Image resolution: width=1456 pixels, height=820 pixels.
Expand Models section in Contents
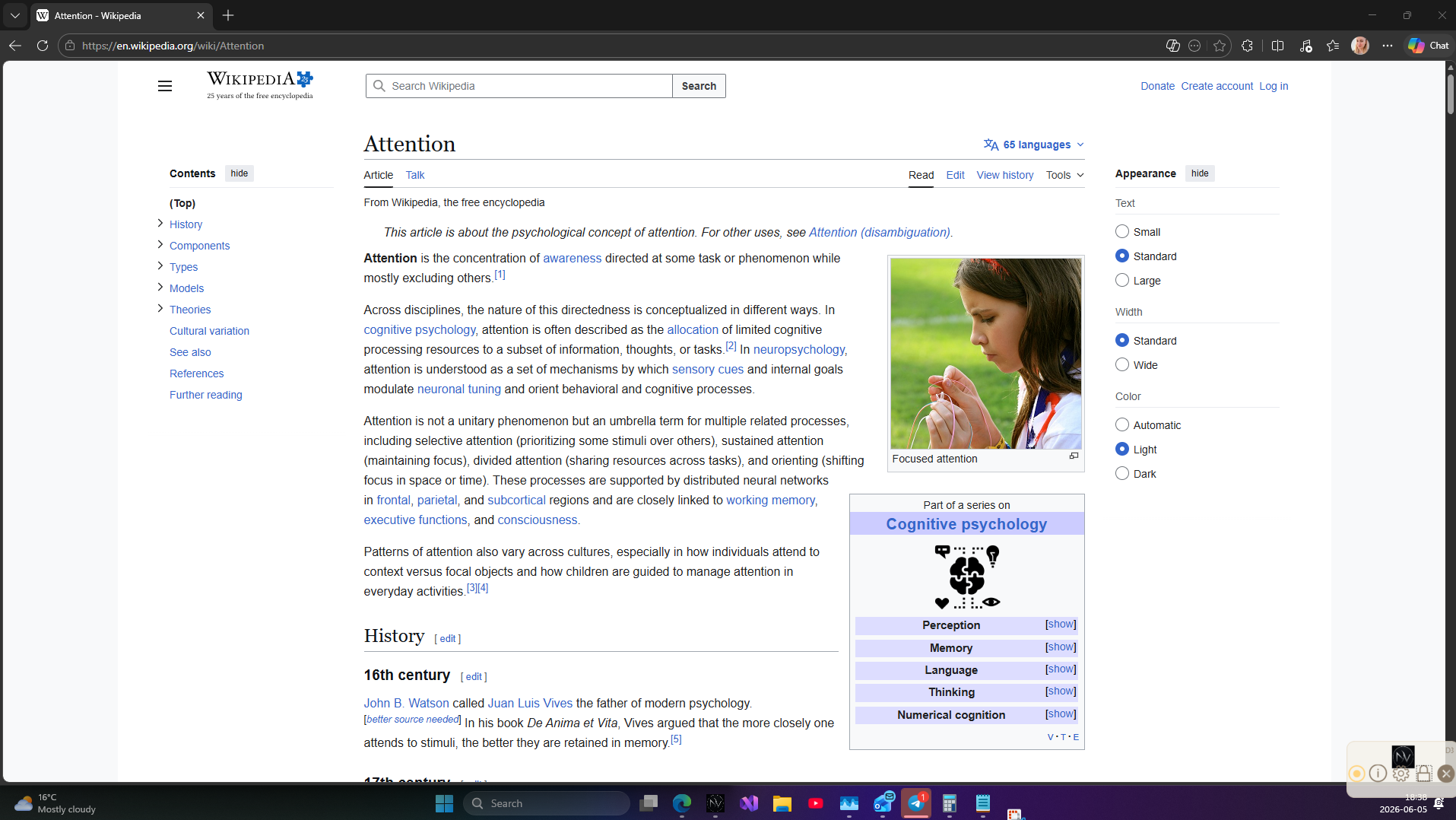[x=160, y=287]
